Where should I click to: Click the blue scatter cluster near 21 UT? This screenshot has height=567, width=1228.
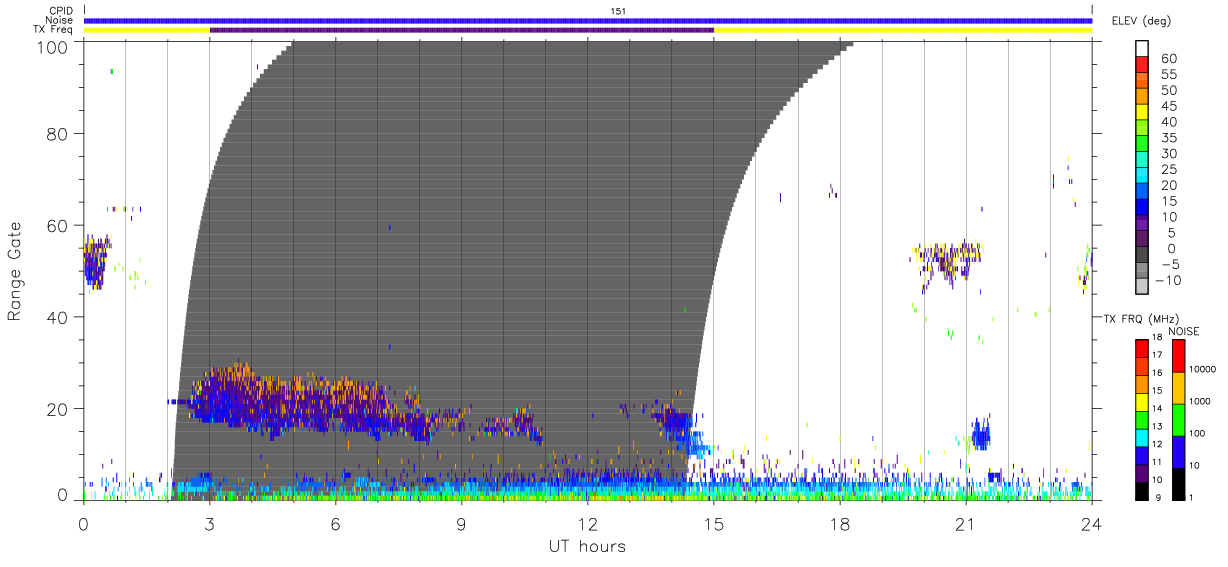point(982,433)
